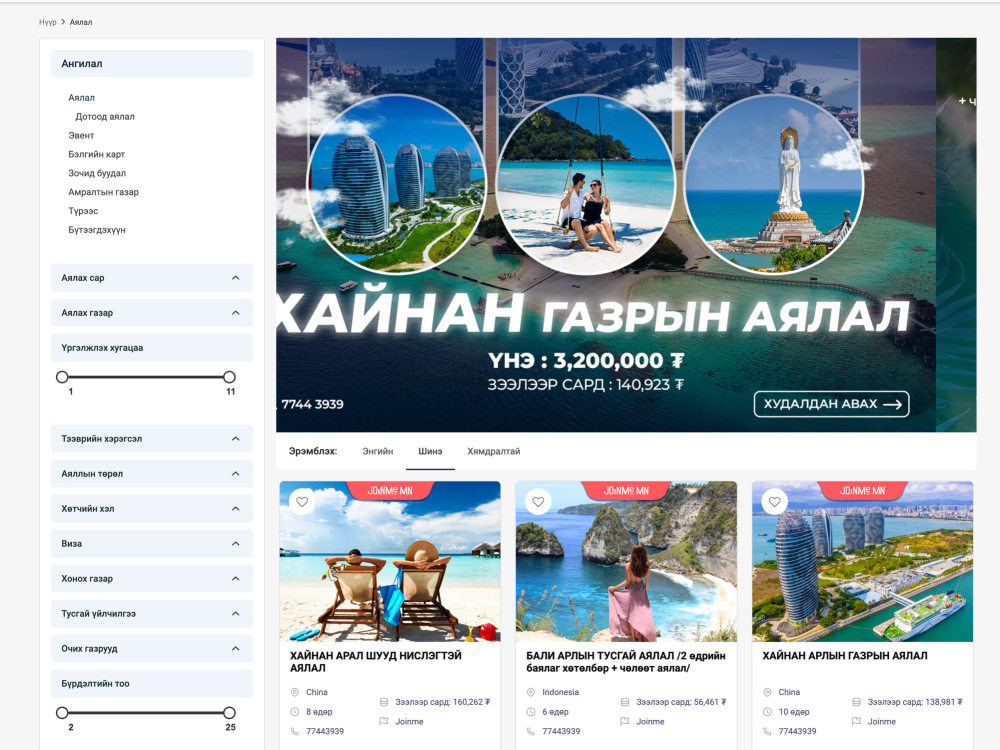Click clock icon next to 6 өдөр
The image size is (1000, 750).
(531, 712)
